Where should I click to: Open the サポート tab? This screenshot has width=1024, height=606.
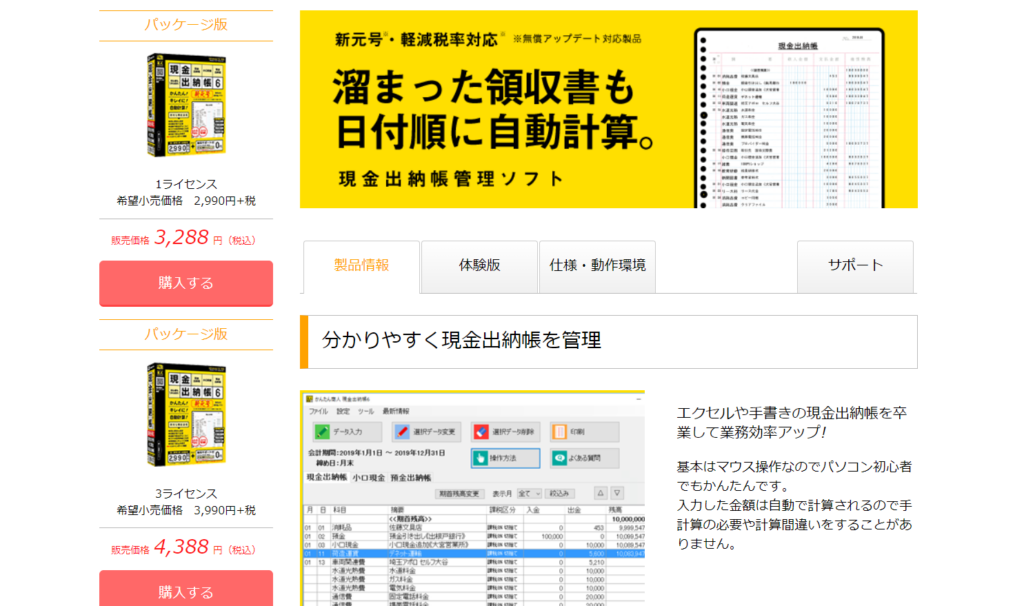click(856, 266)
